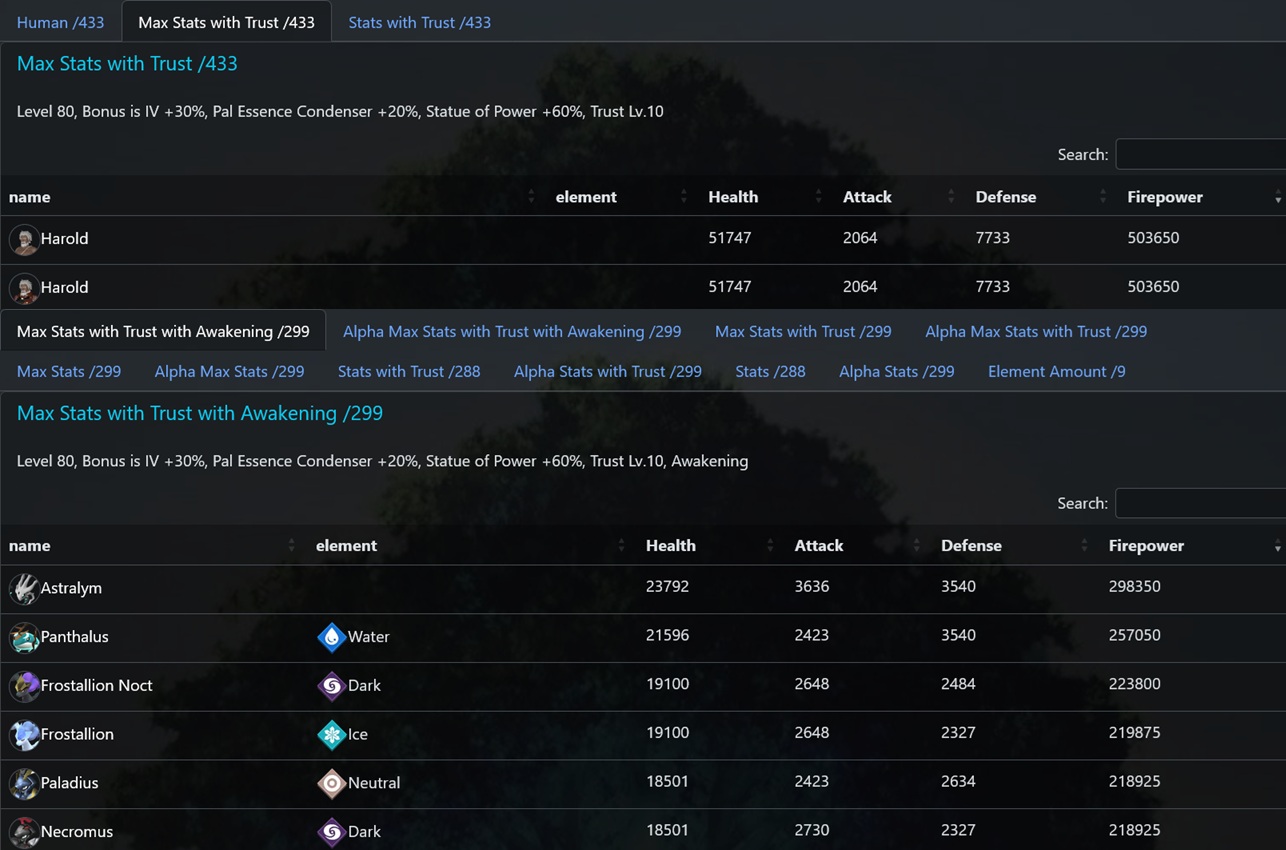Sort the pal table by name column

coord(153,546)
